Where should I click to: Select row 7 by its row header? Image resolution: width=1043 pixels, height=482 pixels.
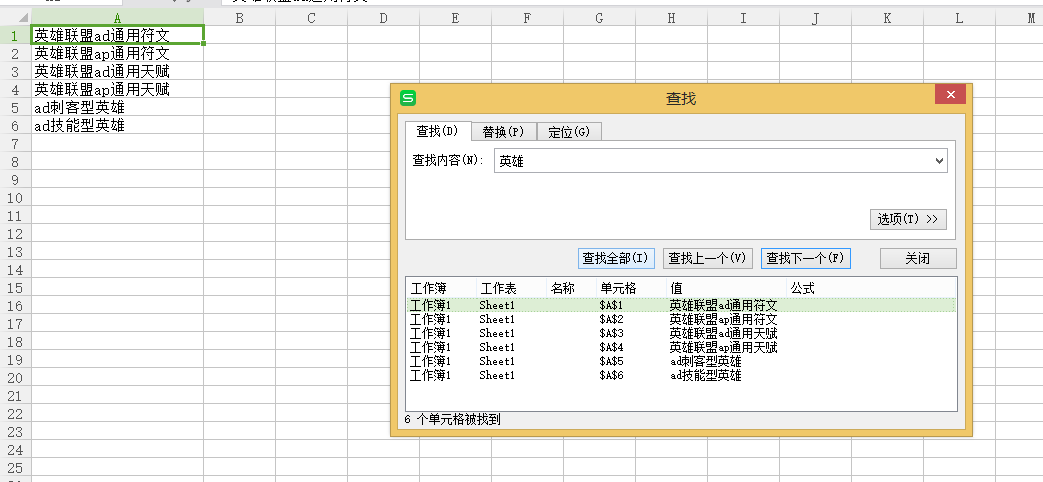coord(15,143)
